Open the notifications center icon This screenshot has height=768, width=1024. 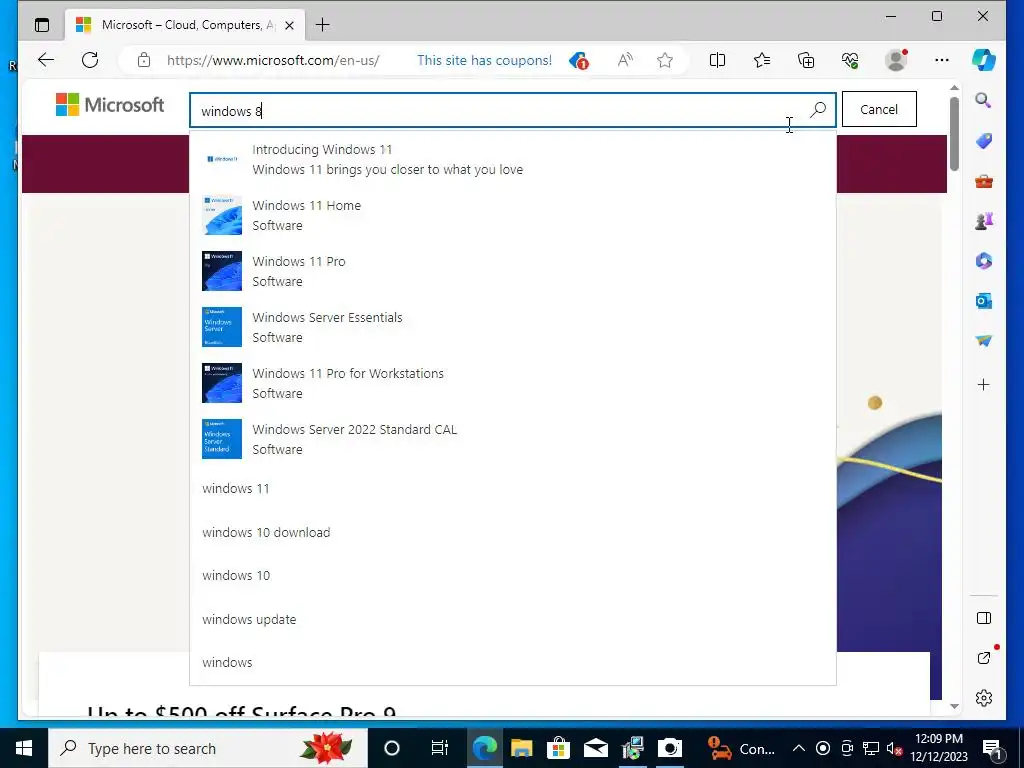point(992,748)
